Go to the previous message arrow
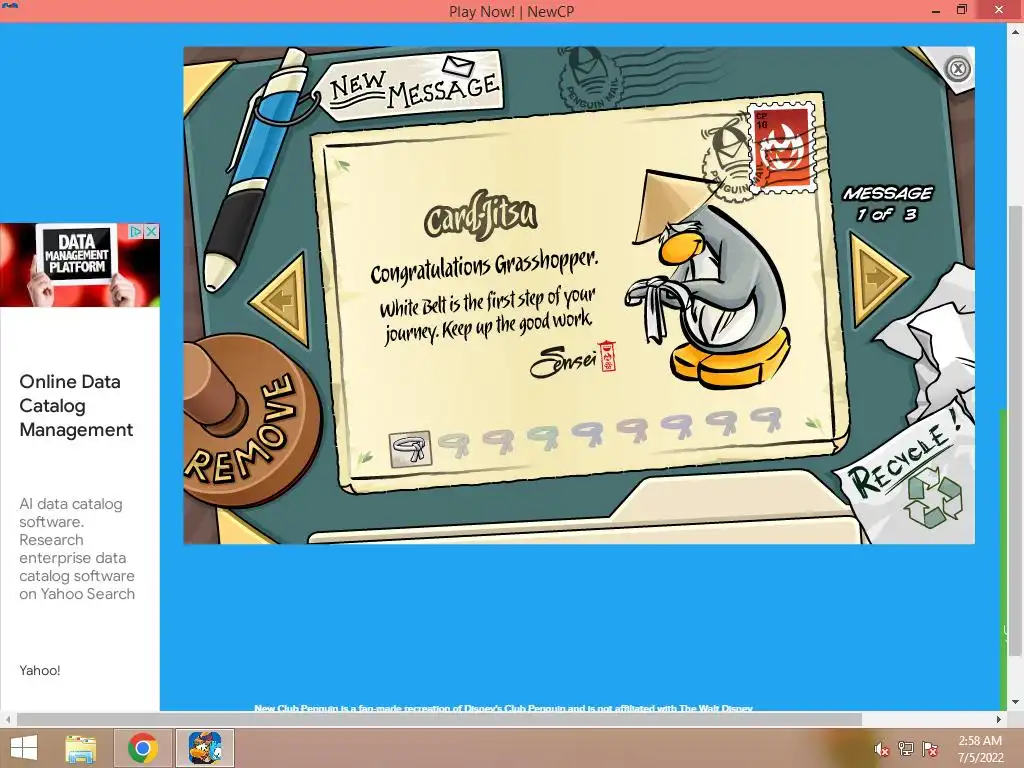Image resolution: width=1024 pixels, height=768 pixels. tap(281, 300)
